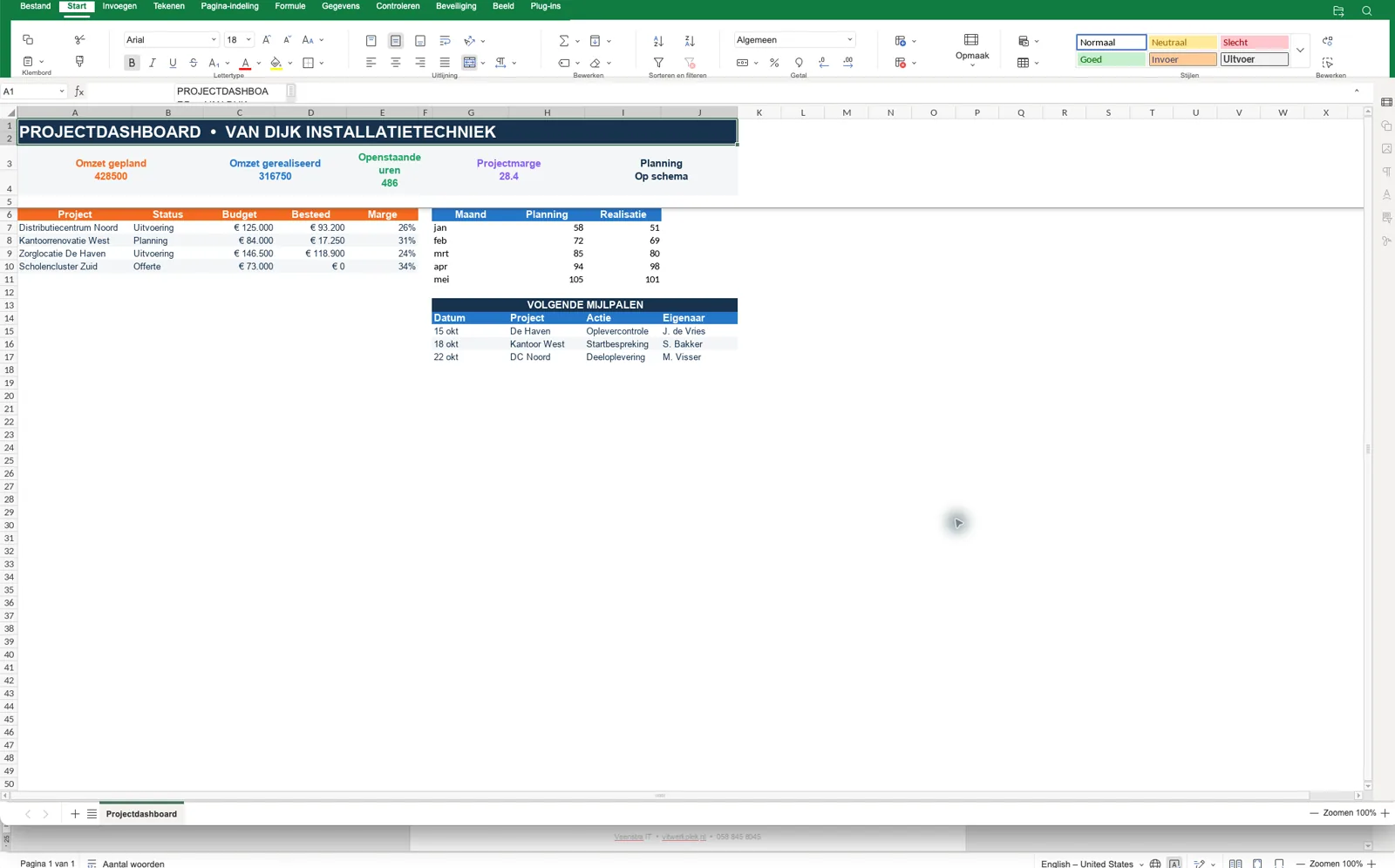Apply percent style to the cell
1395x868 pixels.
[x=774, y=63]
